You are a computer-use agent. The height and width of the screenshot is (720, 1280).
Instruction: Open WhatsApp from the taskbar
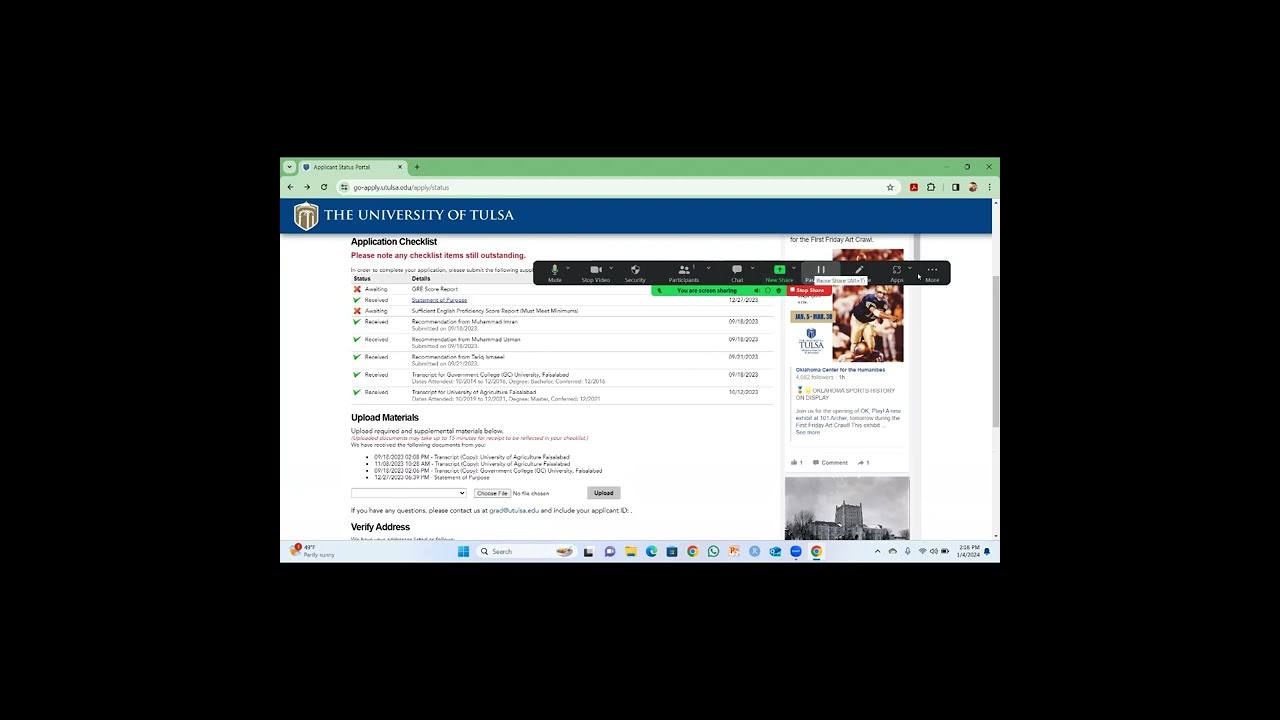[713, 551]
